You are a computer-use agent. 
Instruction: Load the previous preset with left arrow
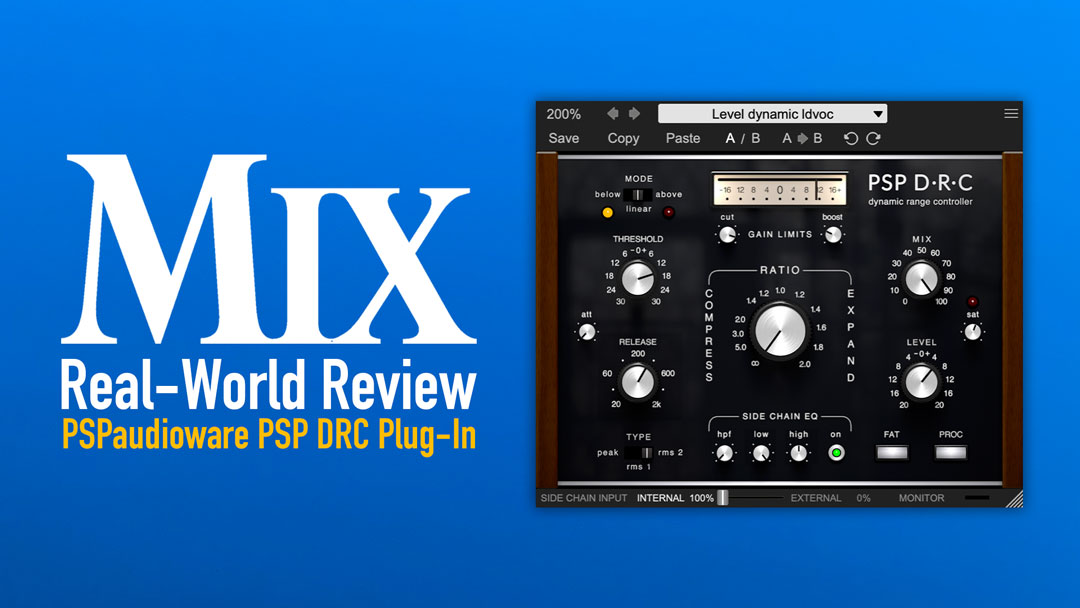coord(613,114)
